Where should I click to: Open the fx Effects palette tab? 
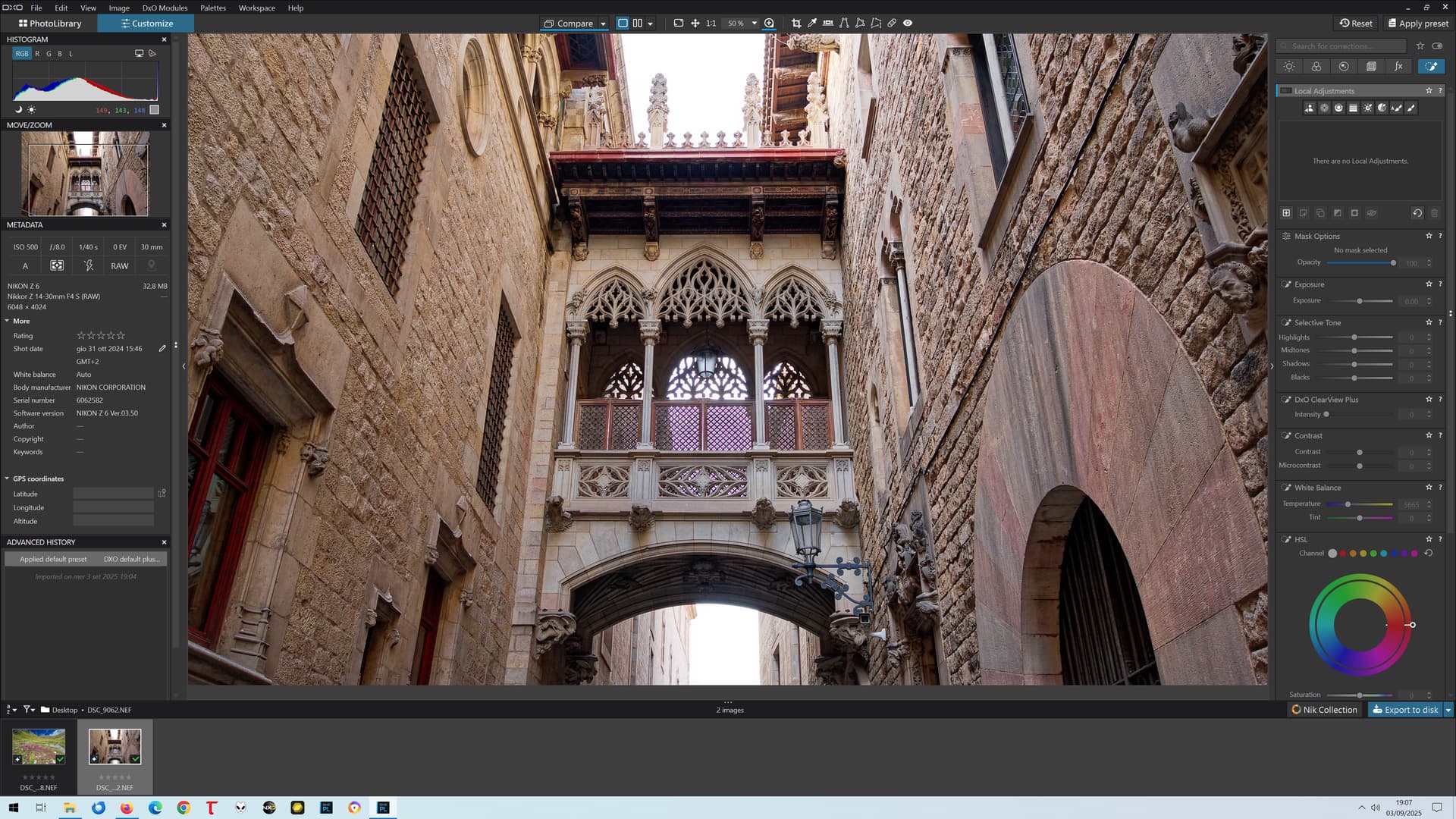tap(1398, 67)
